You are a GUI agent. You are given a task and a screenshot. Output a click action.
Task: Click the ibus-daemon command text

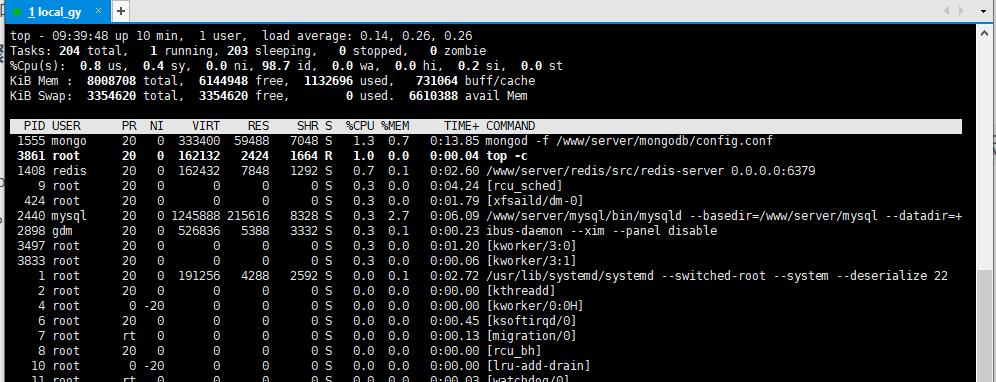[x=602, y=231]
